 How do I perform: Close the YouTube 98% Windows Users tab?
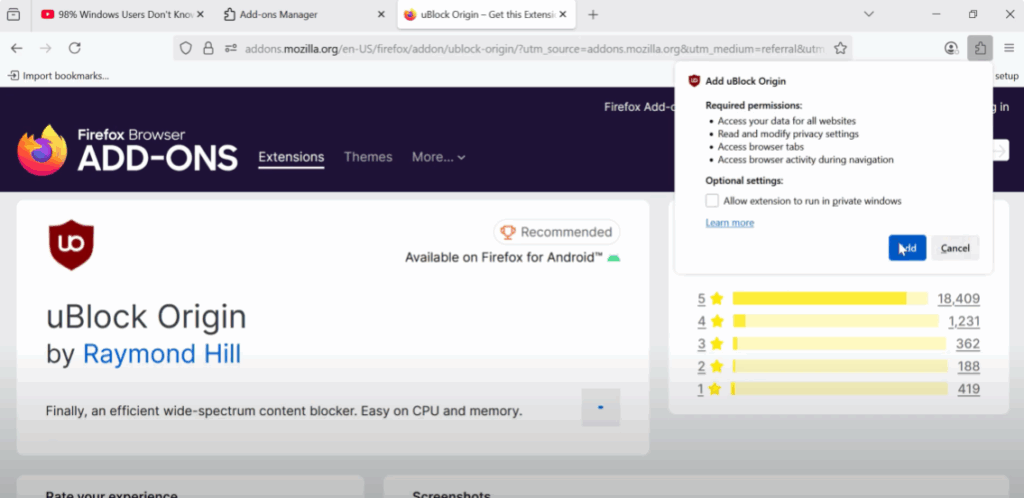(200, 14)
